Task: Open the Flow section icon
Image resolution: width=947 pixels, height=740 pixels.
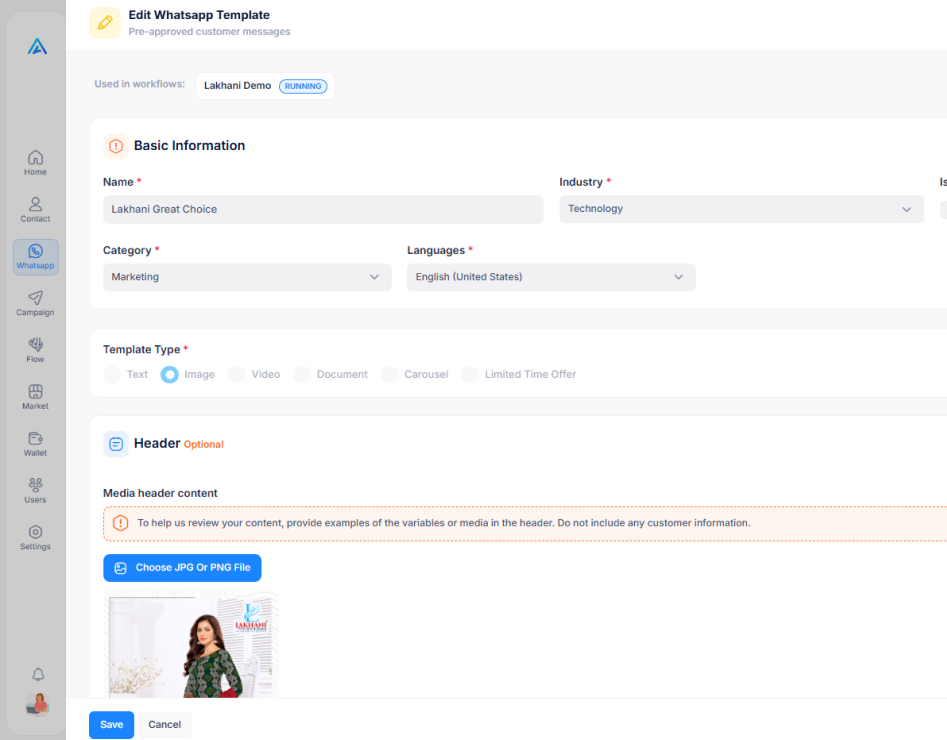Action: [x=35, y=350]
